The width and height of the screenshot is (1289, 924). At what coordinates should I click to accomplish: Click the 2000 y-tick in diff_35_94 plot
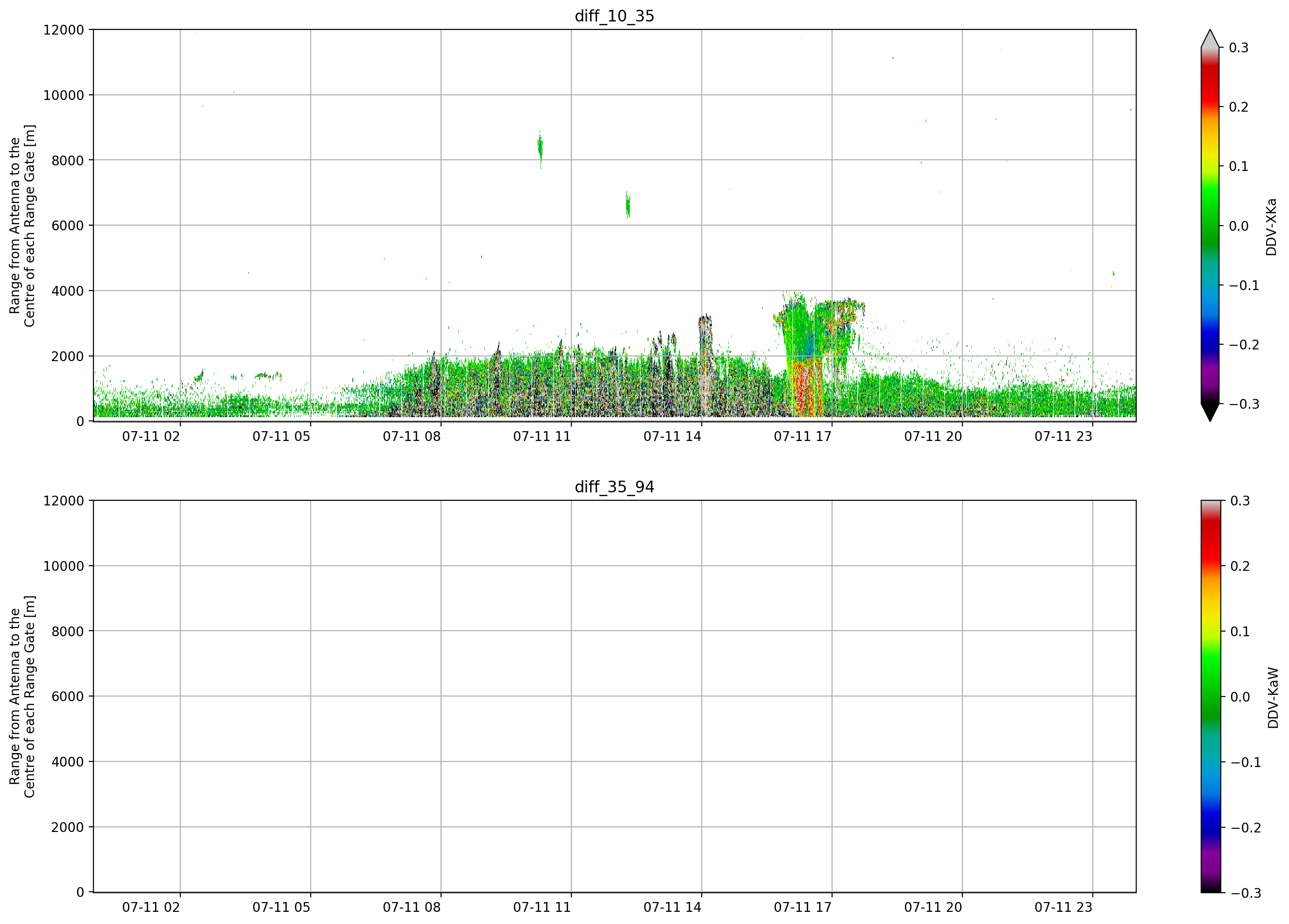click(x=68, y=827)
